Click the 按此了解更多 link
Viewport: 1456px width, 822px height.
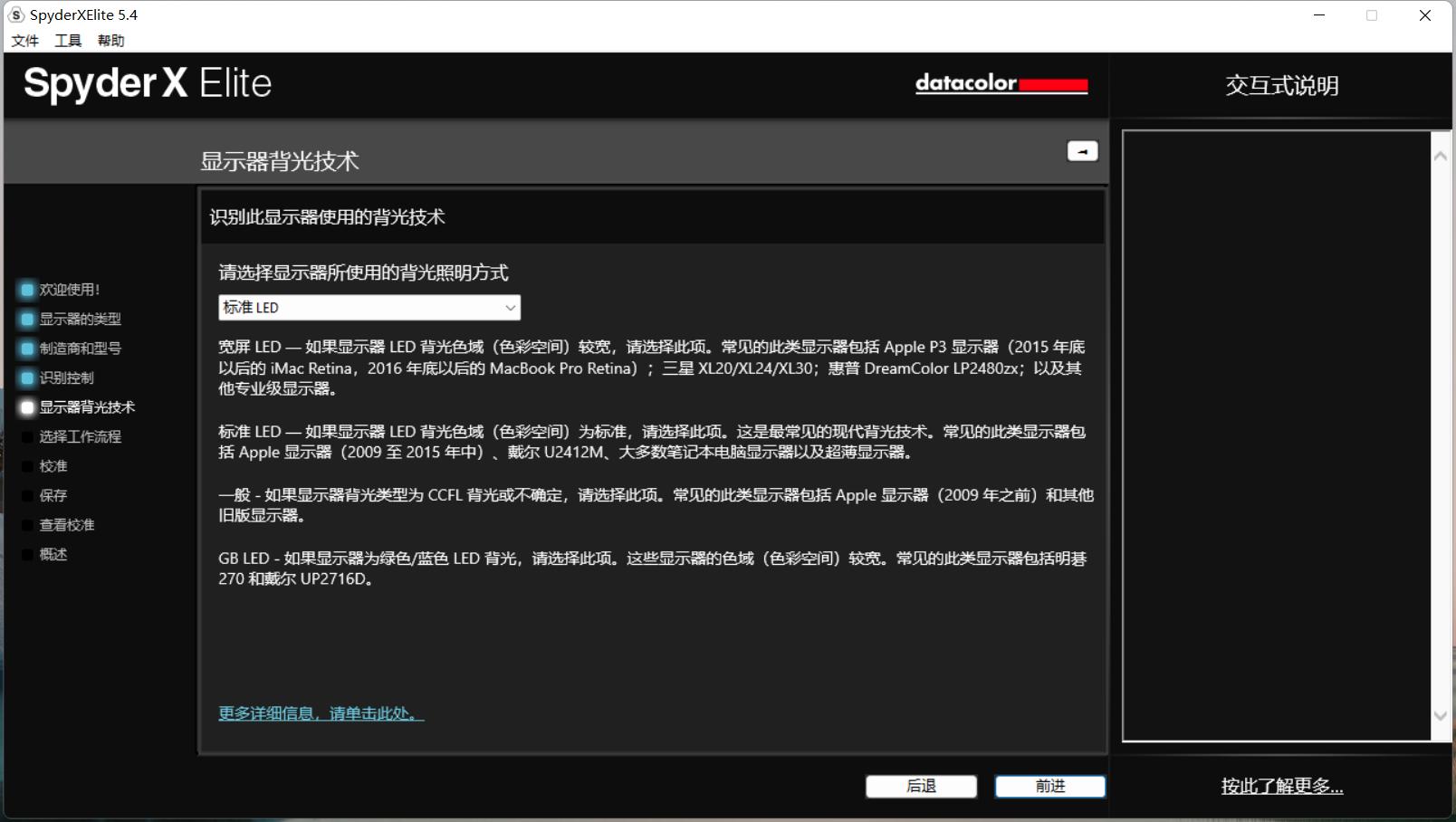click(x=1281, y=787)
